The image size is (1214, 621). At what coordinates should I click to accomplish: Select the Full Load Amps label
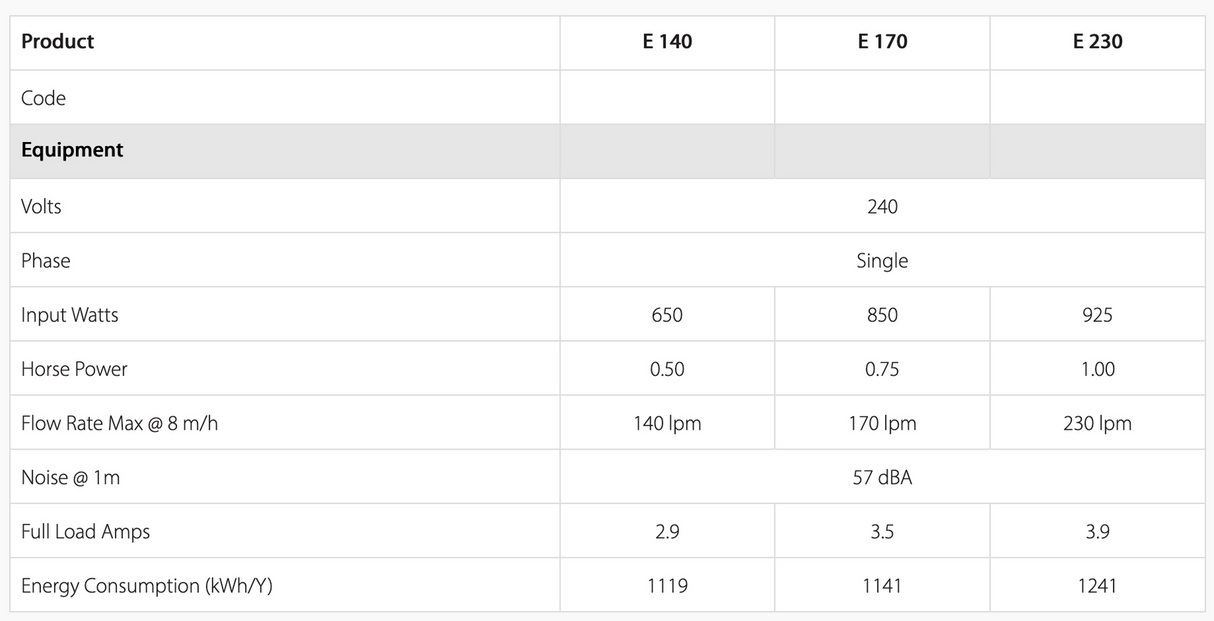pyautogui.click(x=85, y=532)
